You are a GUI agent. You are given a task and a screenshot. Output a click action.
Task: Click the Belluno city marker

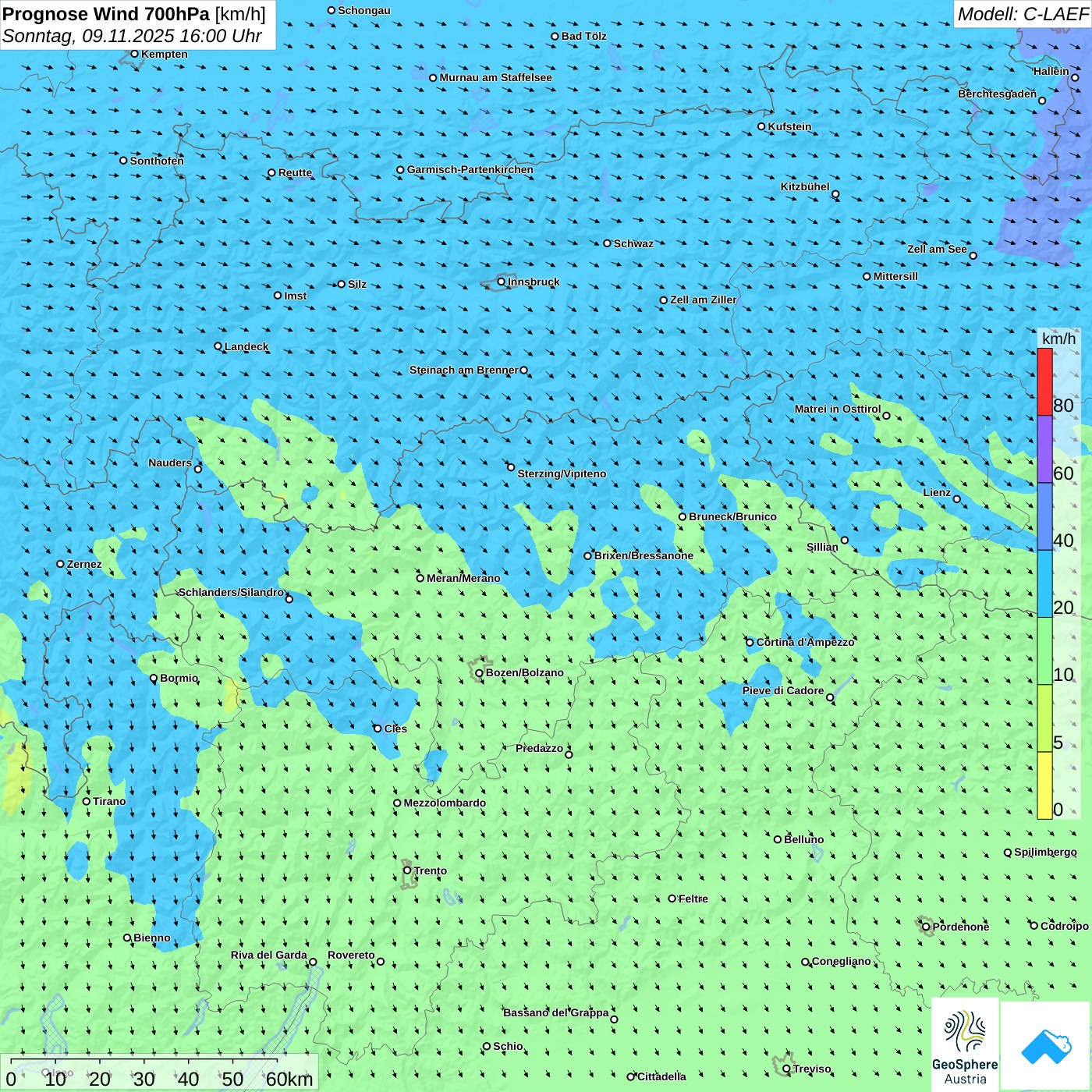778,839
